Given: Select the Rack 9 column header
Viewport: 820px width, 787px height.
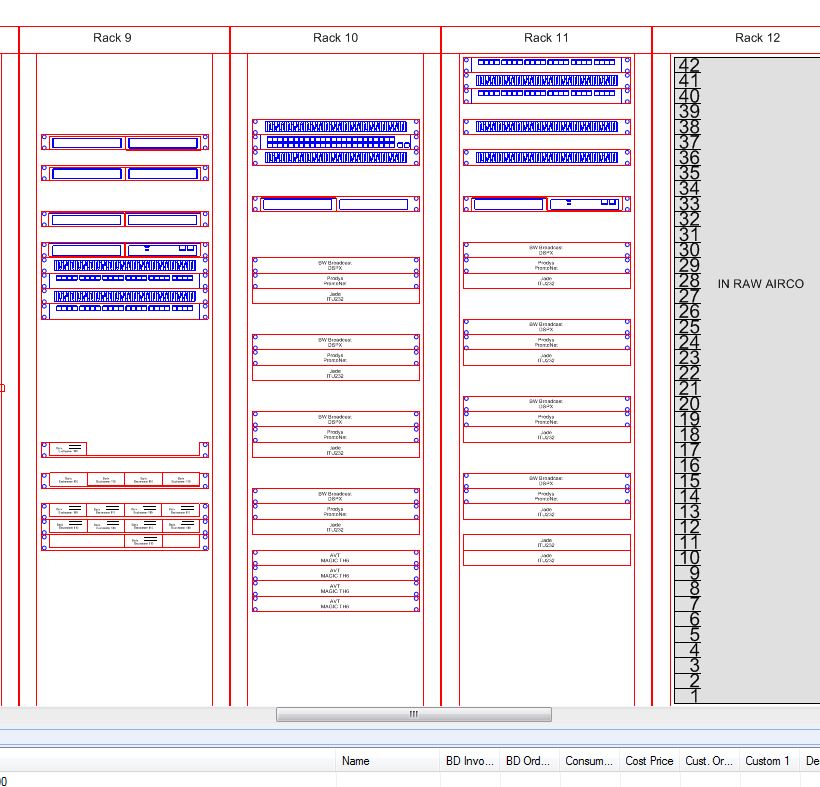Looking at the screenshot, I should [112, 38].
